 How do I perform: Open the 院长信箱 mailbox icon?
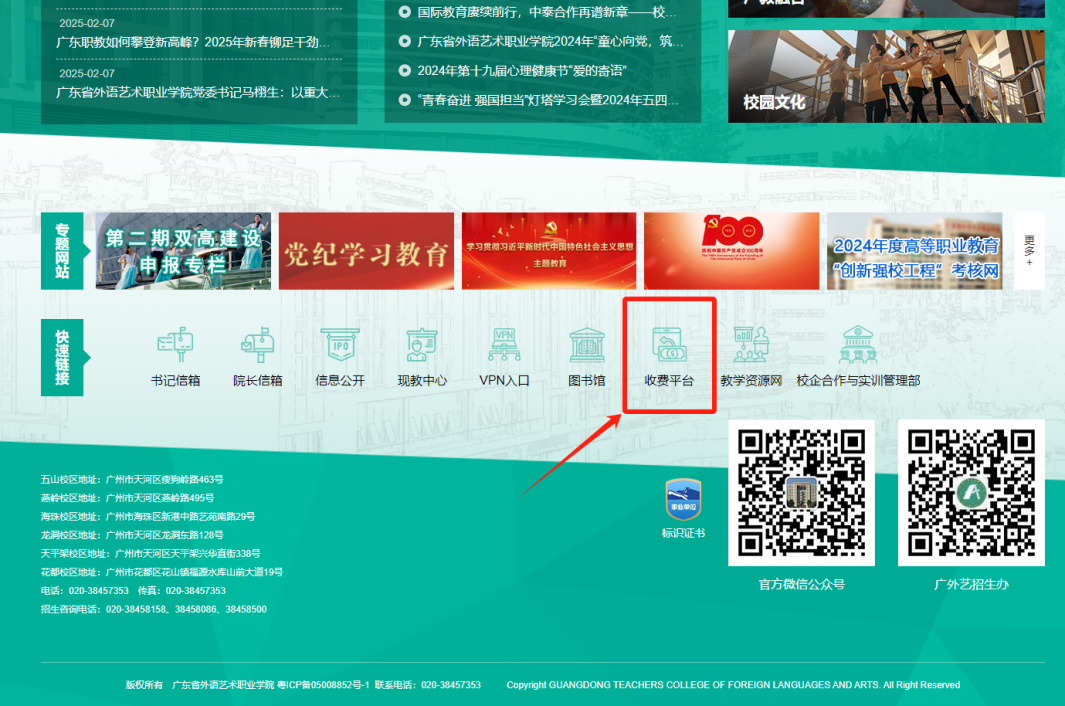[x=258, y=346]
